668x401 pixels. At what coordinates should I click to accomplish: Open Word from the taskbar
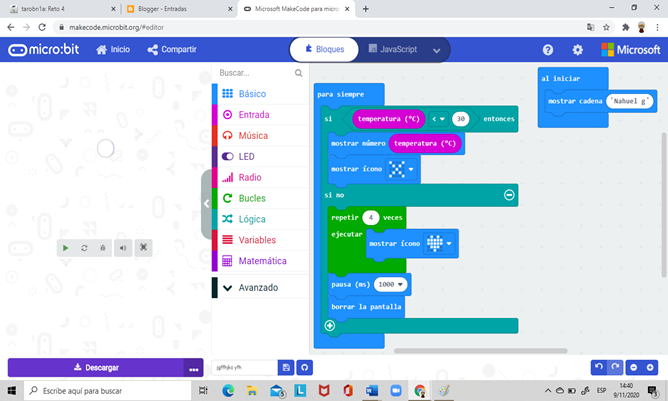coord(371,390)
